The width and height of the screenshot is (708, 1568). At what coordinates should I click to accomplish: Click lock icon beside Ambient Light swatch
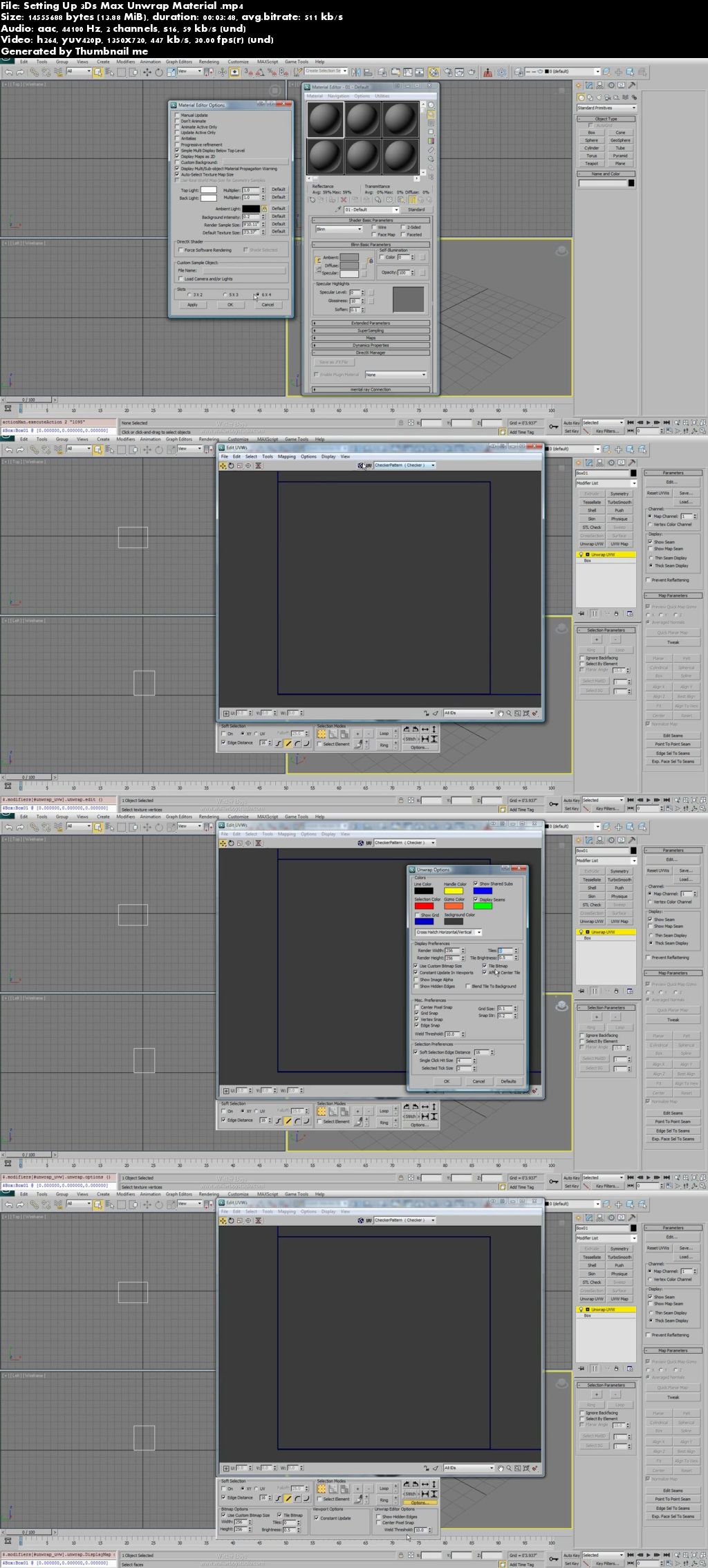coord(264,209)
